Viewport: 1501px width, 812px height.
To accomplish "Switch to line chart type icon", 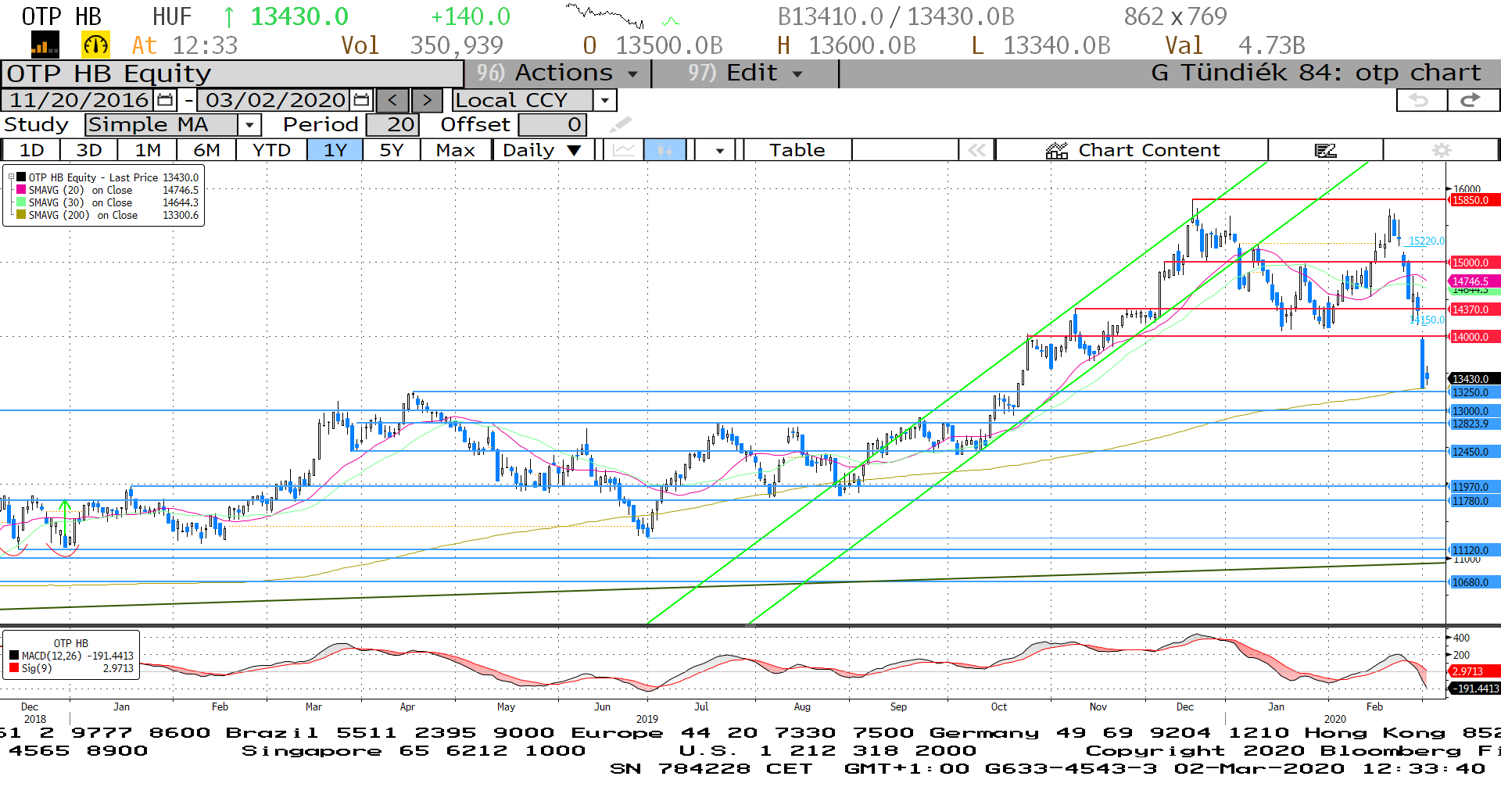I will click(624, 150).
